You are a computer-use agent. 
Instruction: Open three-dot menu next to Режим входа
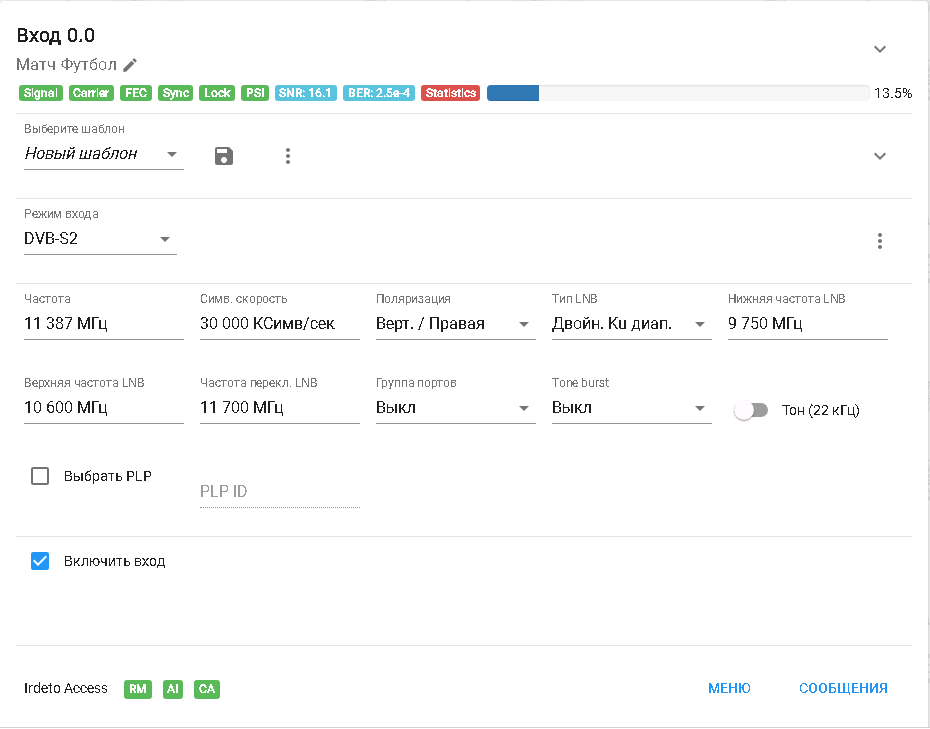pyautogui.click(x=880, y=241)
